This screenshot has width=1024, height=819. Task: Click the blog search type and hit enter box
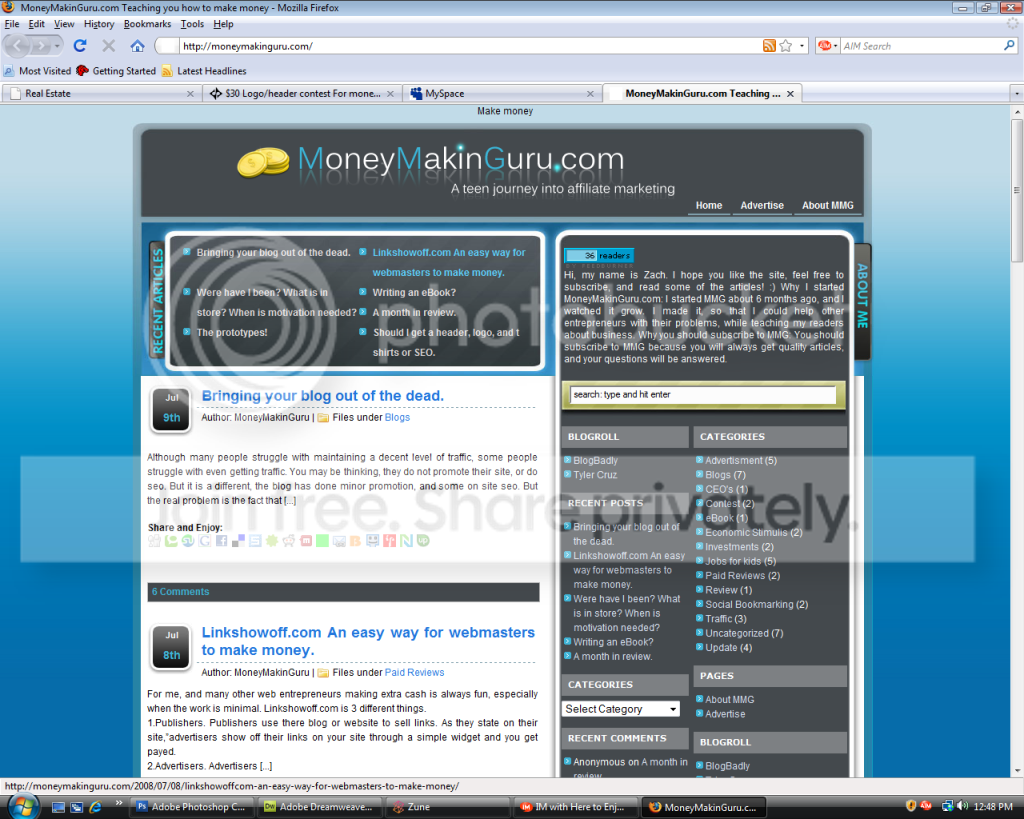pyautogui.click(x=703, y=394)
